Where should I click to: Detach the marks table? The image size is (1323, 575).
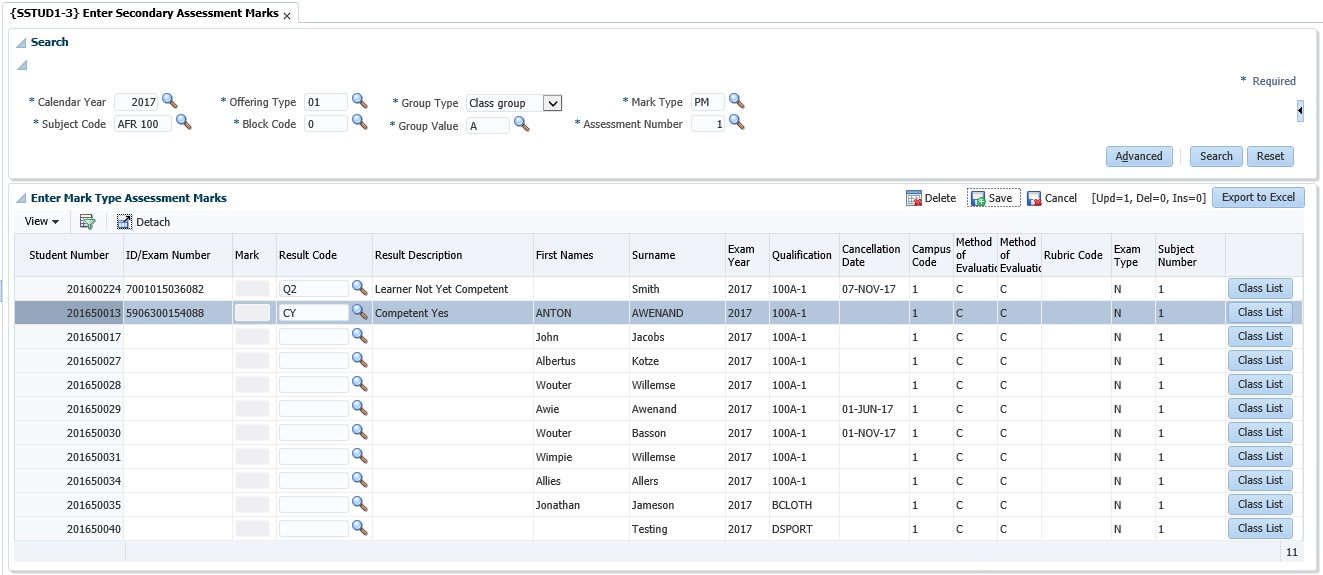click(x=143, y=222)
